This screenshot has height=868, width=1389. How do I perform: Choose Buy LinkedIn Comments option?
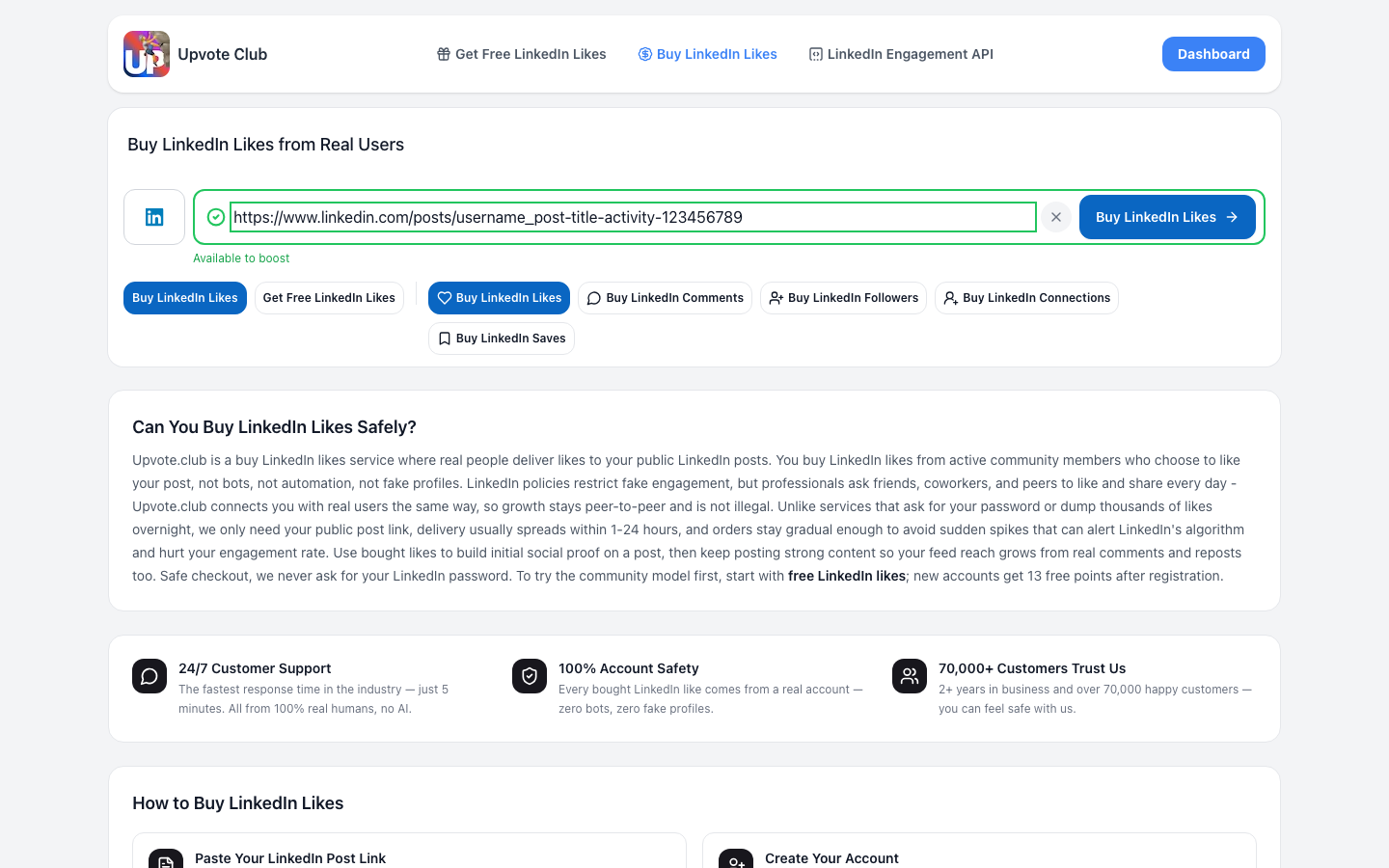click(x=665, y=298)
